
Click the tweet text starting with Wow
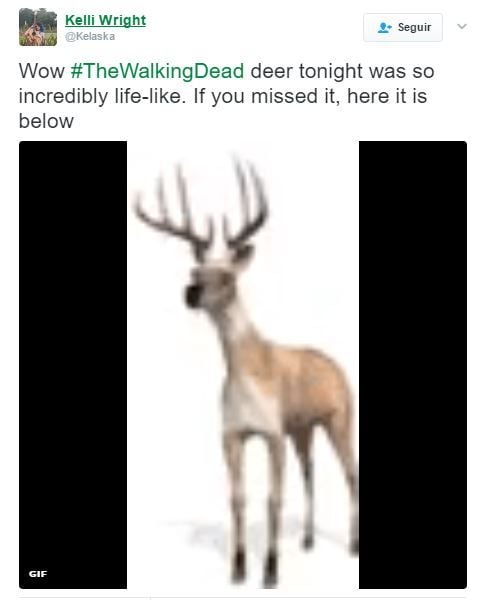pos(227,96)
